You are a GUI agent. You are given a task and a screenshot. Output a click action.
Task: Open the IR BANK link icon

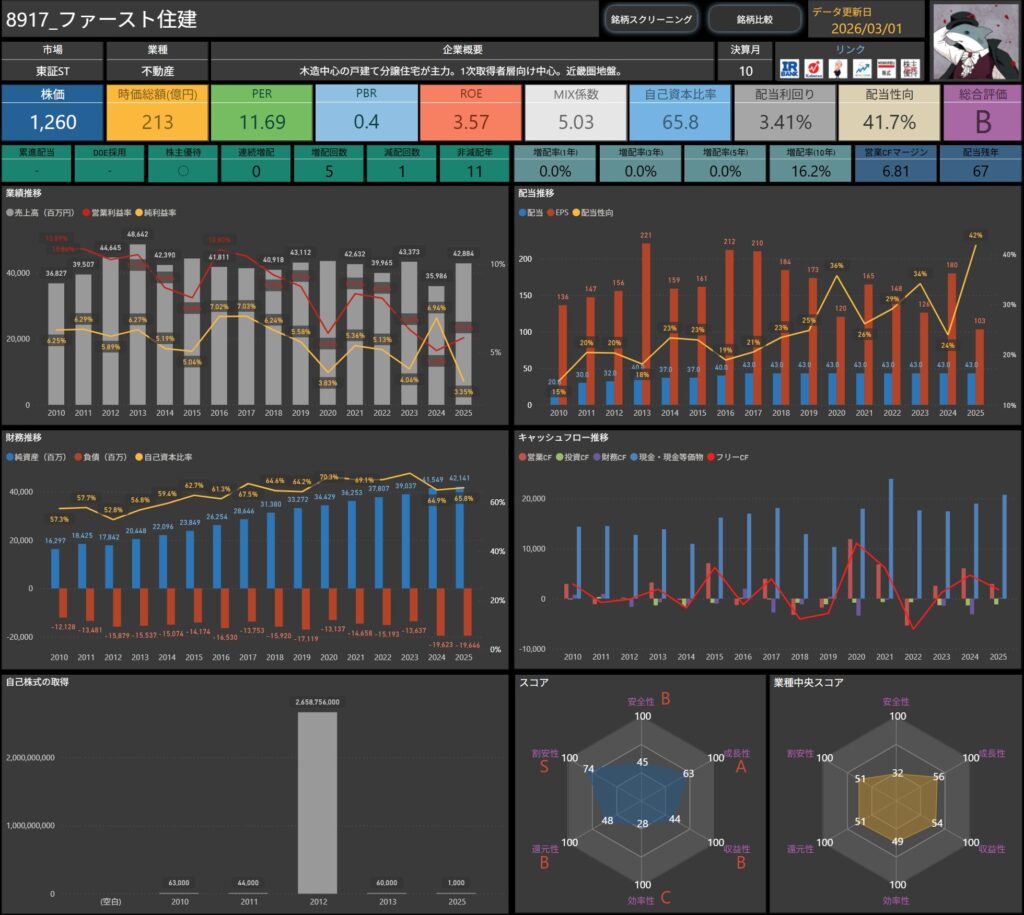(789, 68)
